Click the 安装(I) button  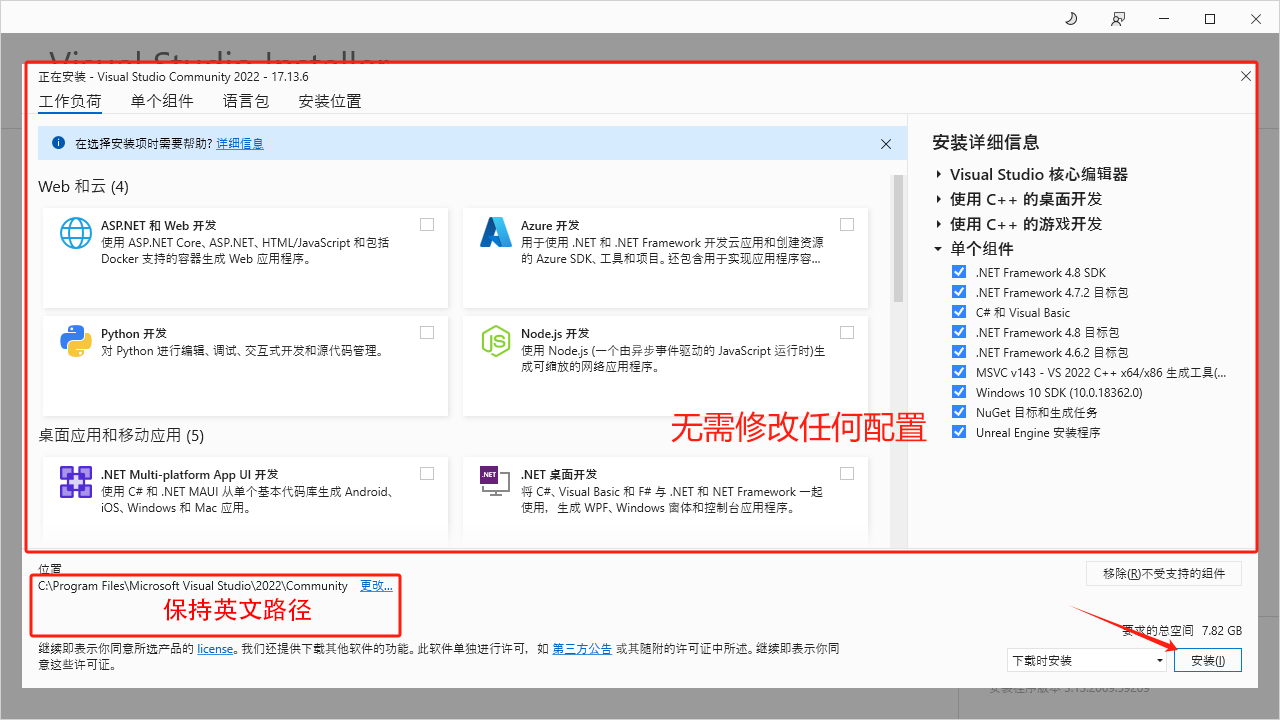[1208, 660]
